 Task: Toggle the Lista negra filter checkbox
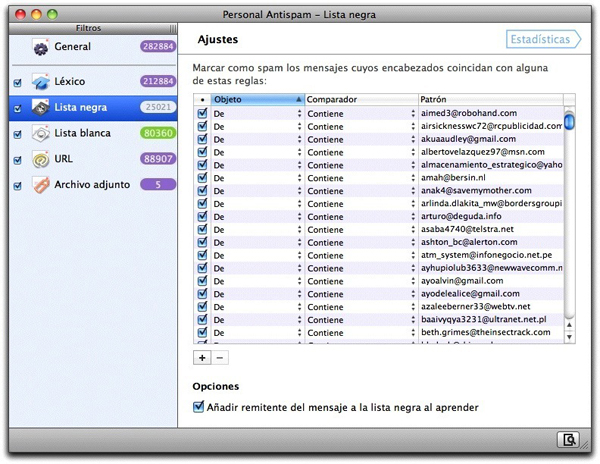click(17, 109)
